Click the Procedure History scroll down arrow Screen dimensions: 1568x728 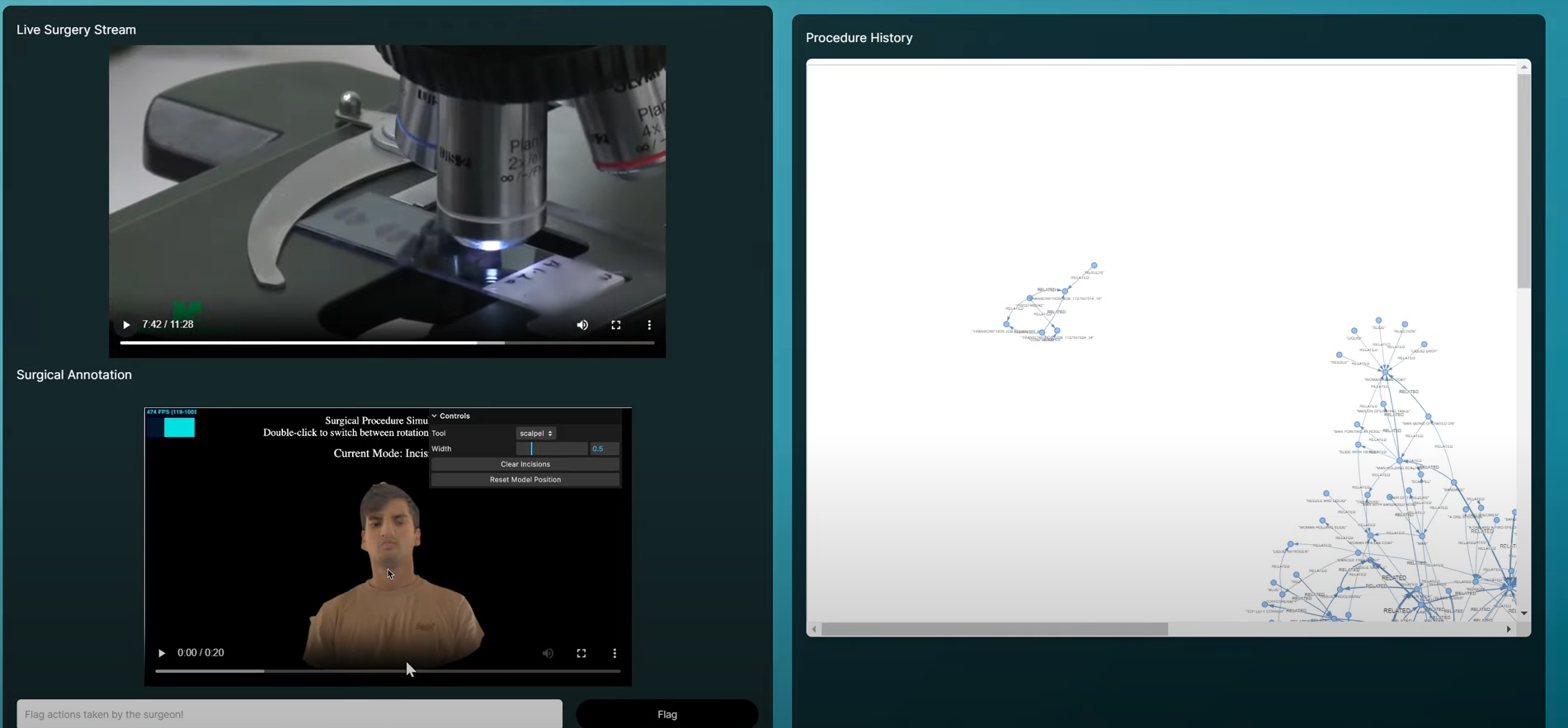click(1523, 613)
